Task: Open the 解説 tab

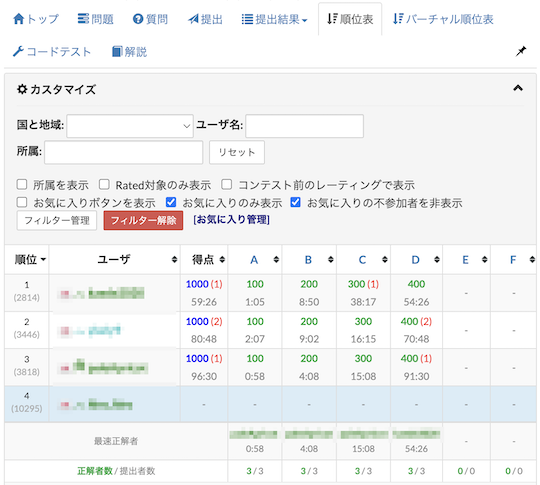Action: [129, 52]
